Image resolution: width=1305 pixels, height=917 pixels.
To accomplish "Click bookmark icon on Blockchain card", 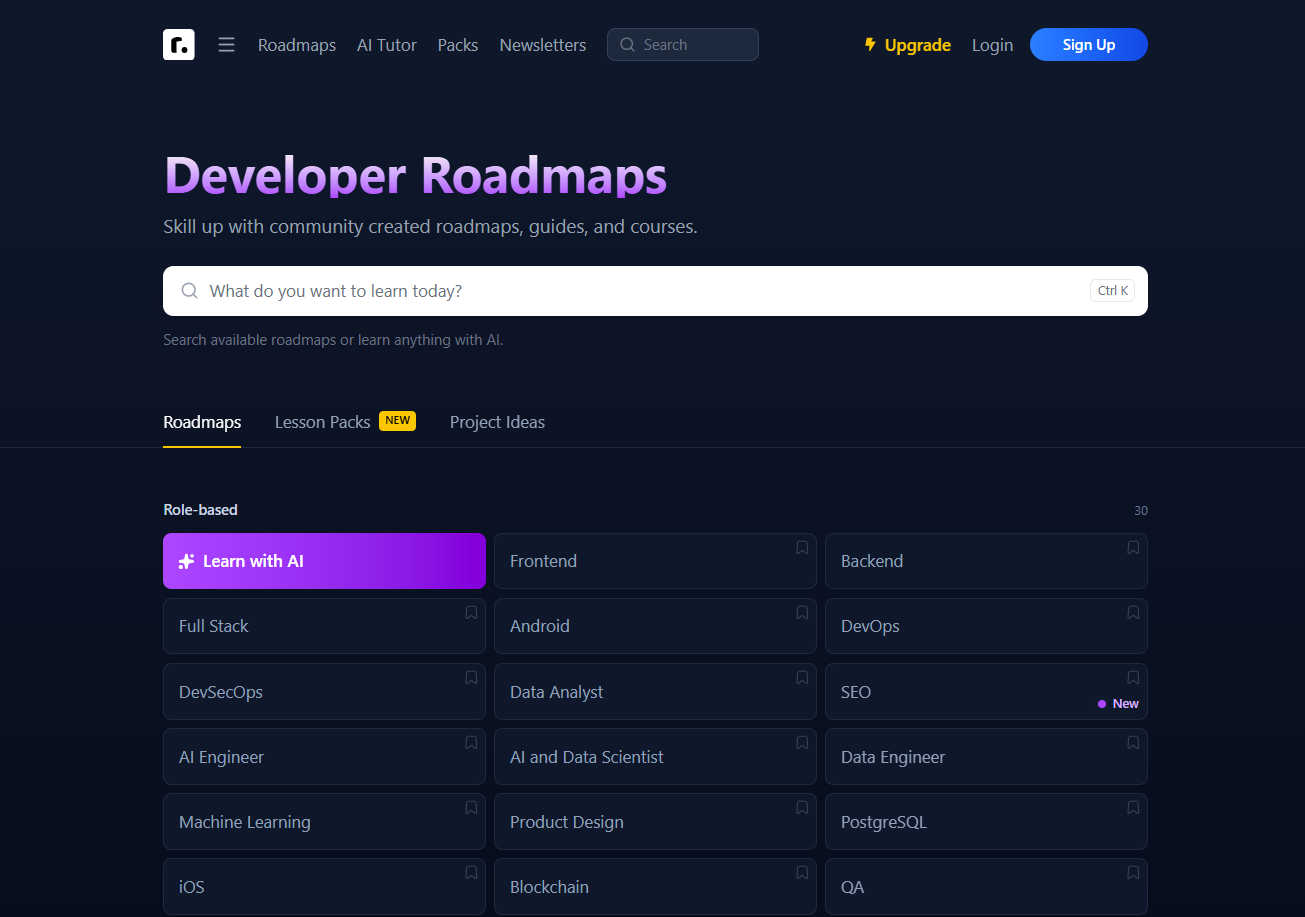I will coord(802,873).
